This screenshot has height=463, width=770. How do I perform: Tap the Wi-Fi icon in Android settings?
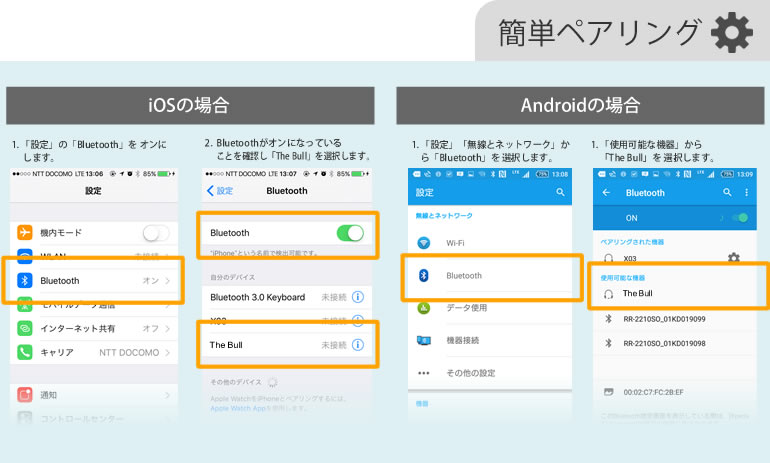[423, 243]
